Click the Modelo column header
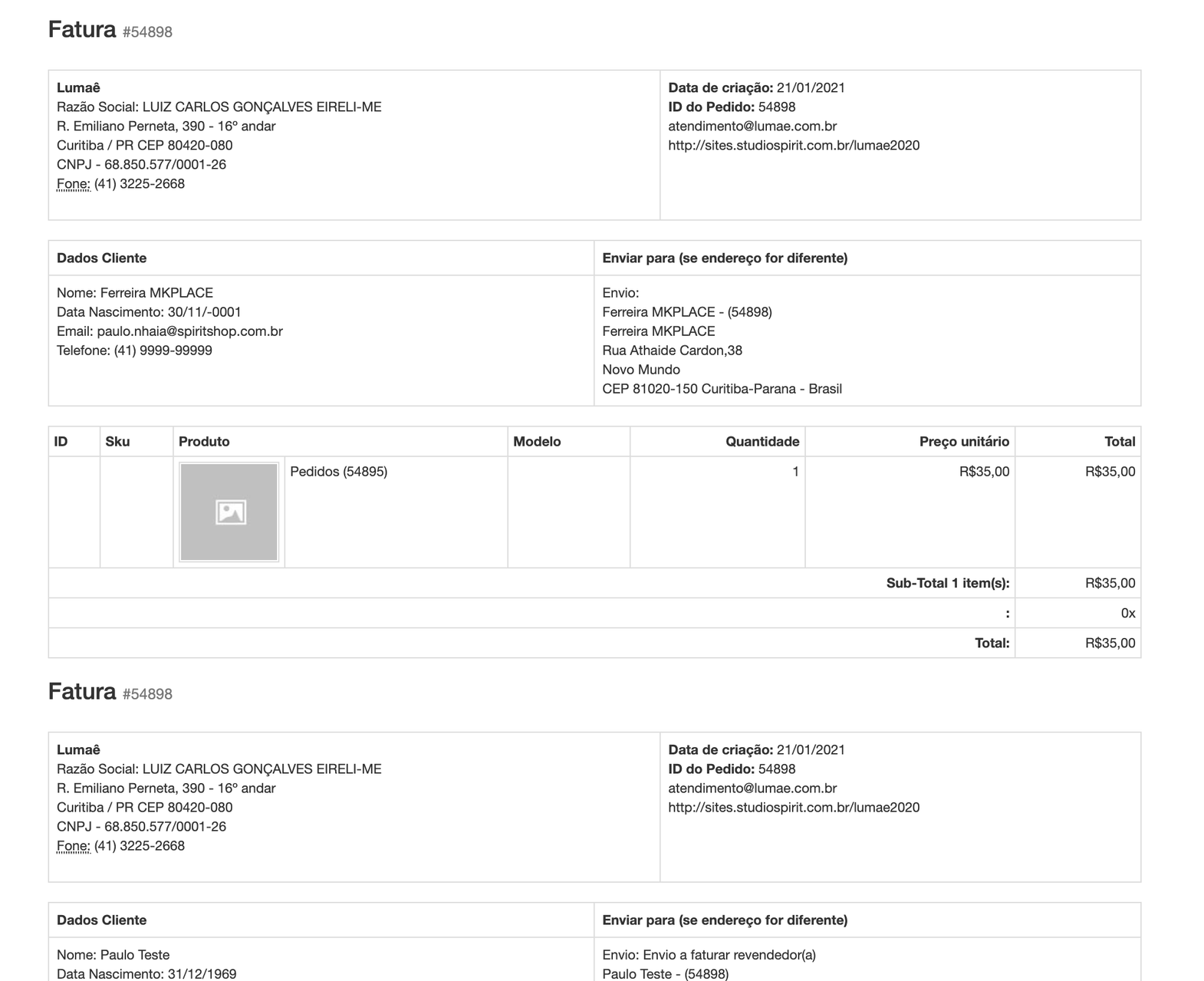Viewport: 1204px width, 981px height. tap(537, 442)
